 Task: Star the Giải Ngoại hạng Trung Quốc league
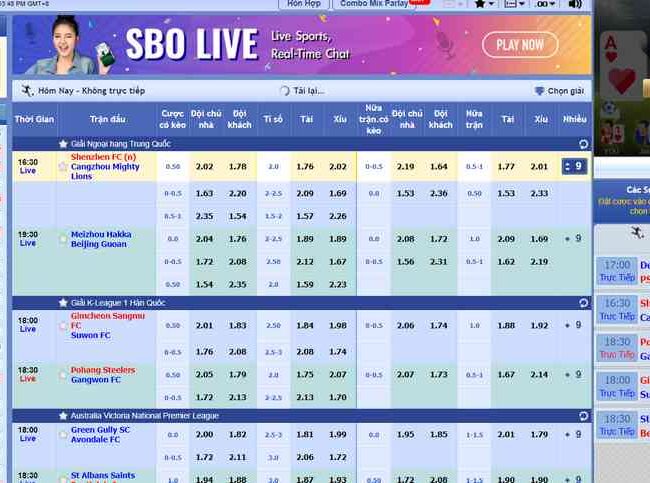pyautogui.click(x=63, y=144)
